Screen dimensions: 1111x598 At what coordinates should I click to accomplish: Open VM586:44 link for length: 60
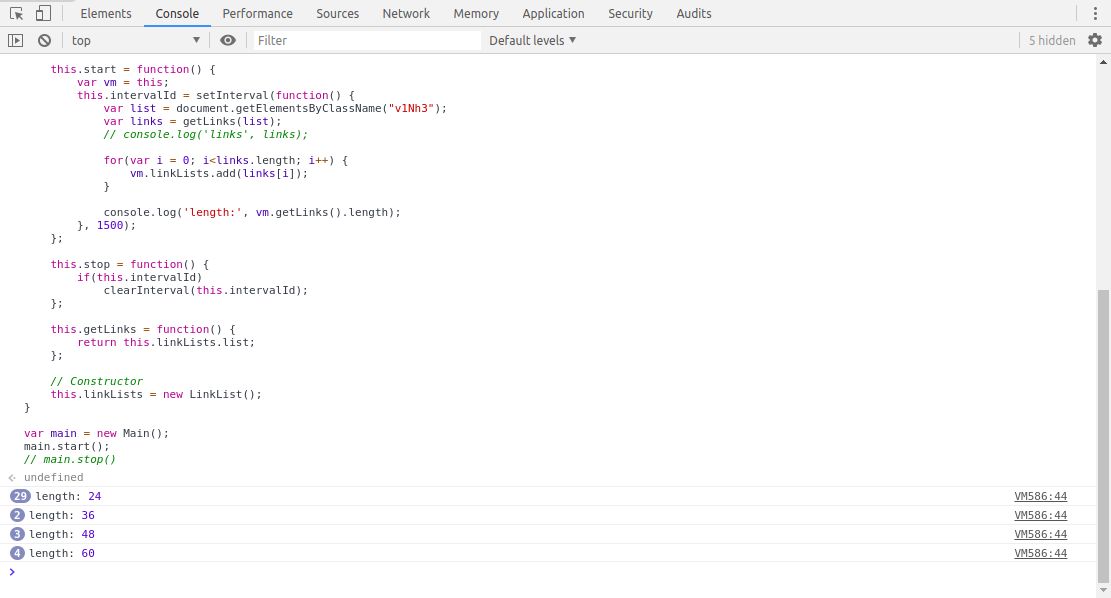[x=1040, y=553]
